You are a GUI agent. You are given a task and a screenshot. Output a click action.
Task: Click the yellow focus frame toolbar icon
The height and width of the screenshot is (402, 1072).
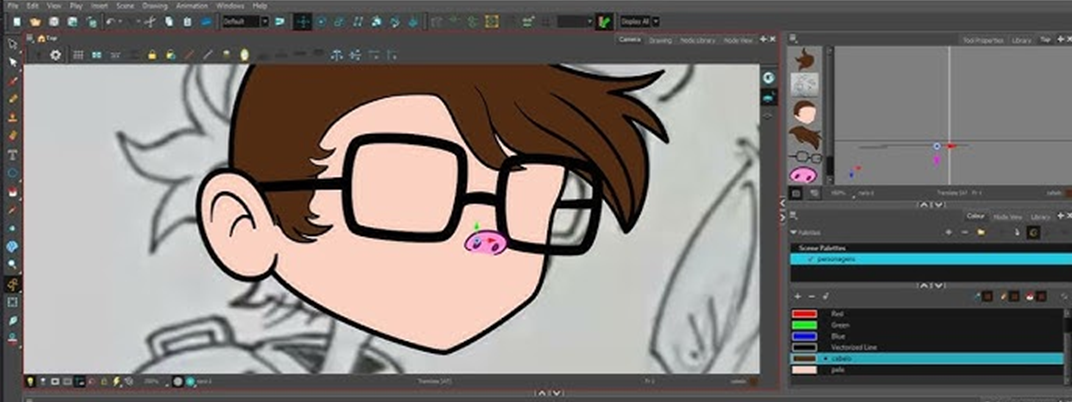491,22
